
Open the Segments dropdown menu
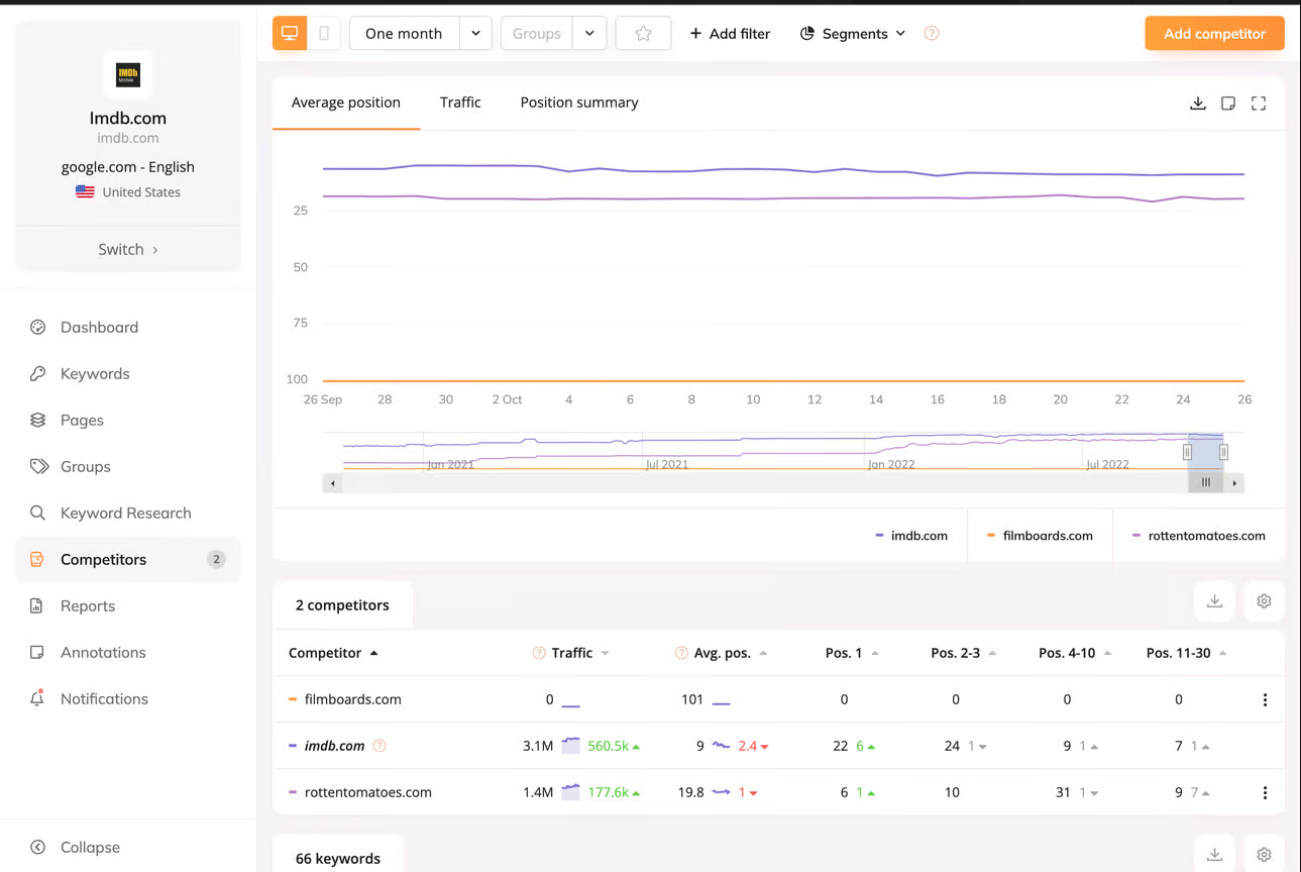click(x=853, y=33)
